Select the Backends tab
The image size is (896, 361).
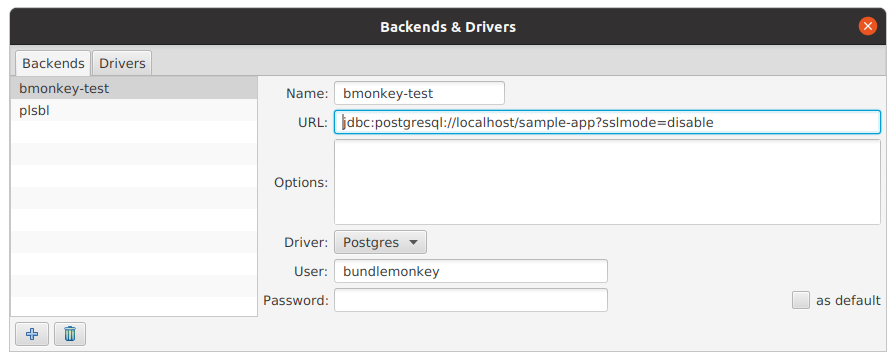pos(53,63)
